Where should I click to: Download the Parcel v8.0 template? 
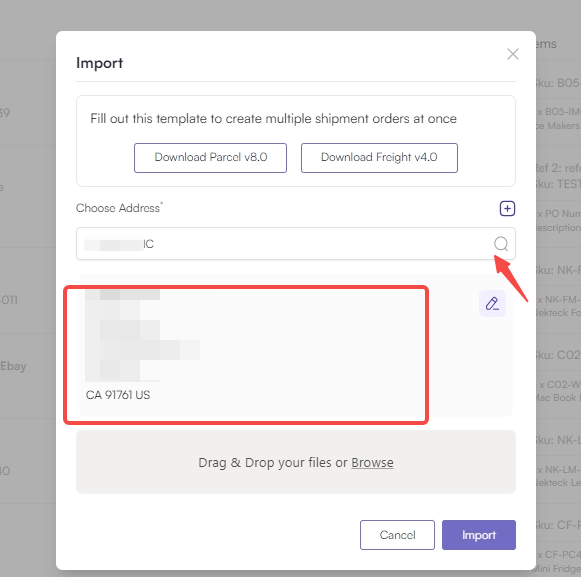[210, 157]
